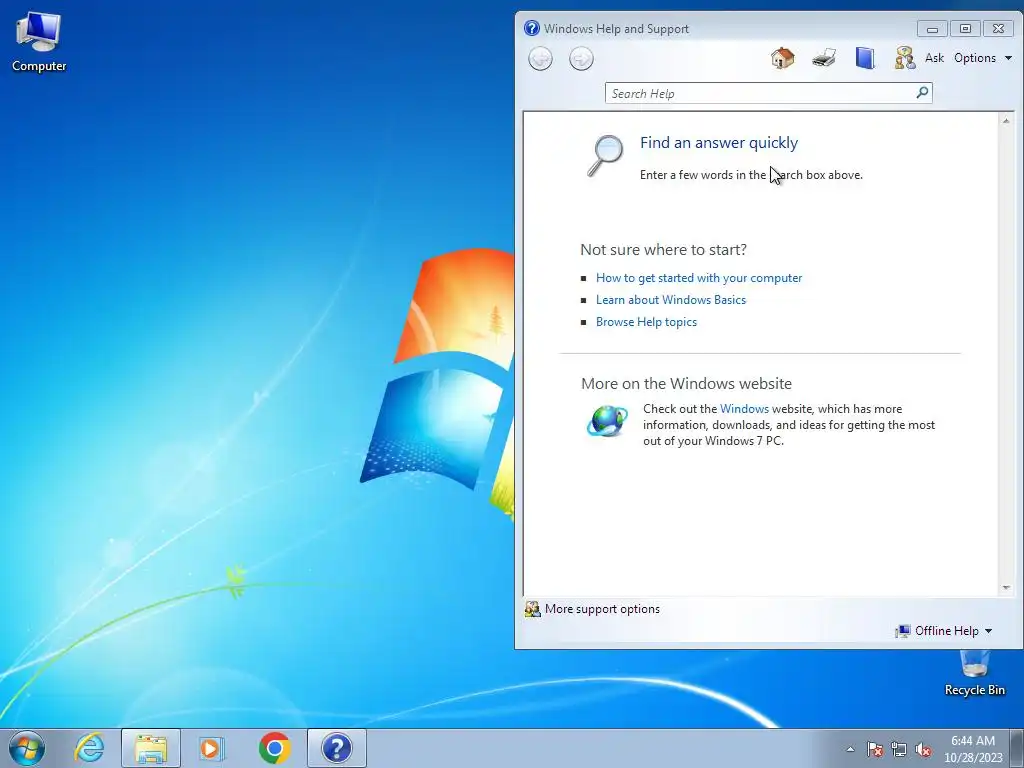Select the Computer desktop icon
Screen dimensions: 1024x768
coord(39,42)
